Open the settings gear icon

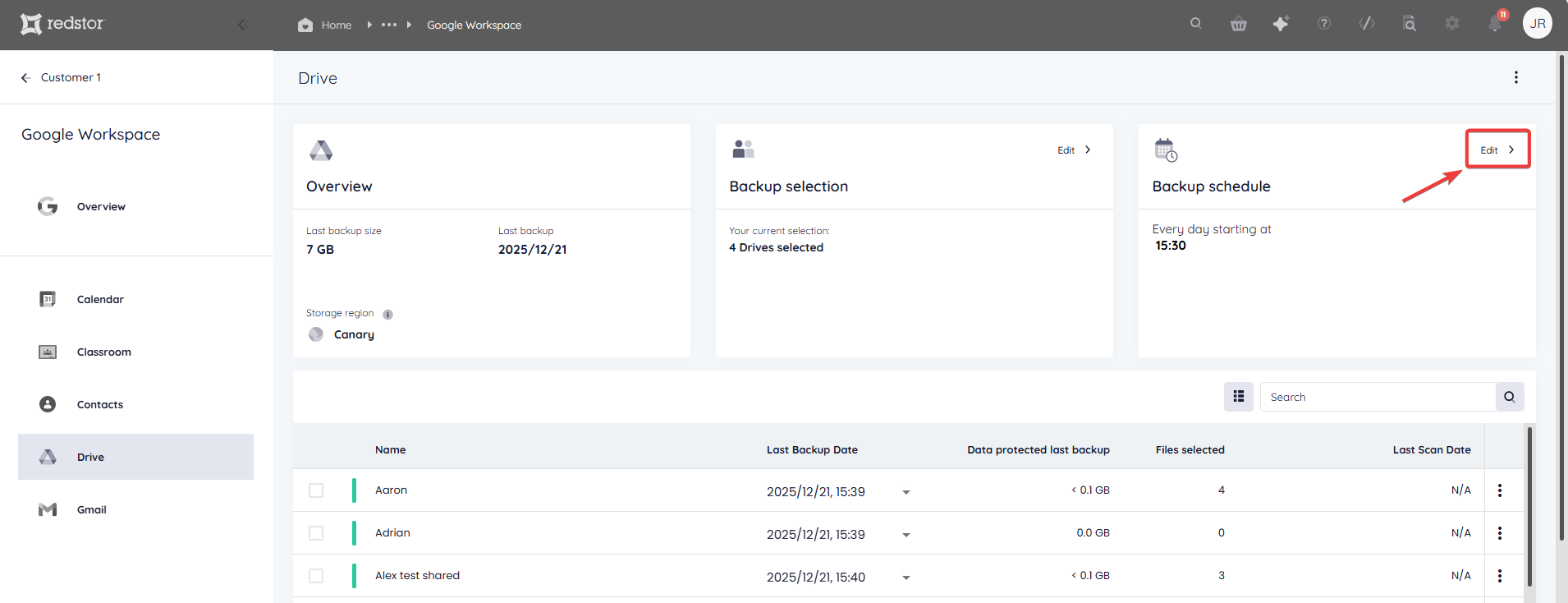1452,24
